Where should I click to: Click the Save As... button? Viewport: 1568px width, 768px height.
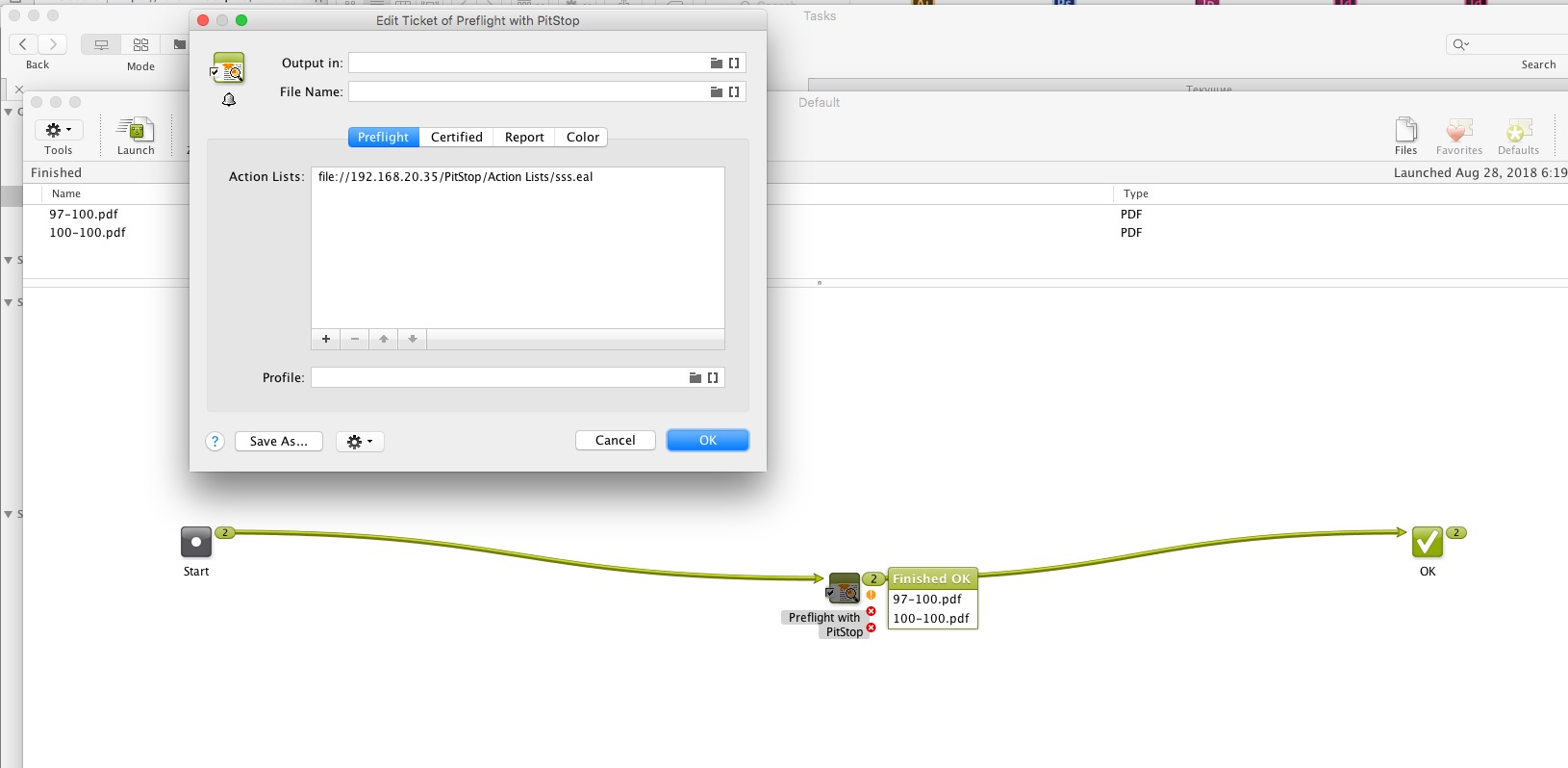pos(279,441)
